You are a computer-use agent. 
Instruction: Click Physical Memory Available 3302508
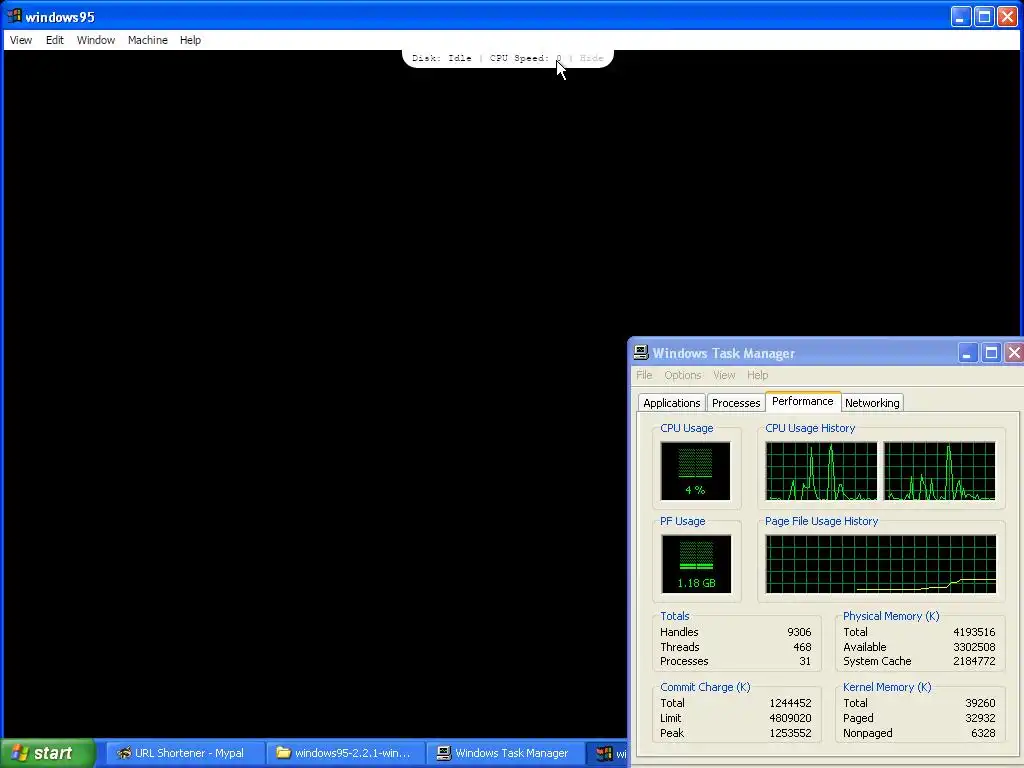[x=974, y=647]
